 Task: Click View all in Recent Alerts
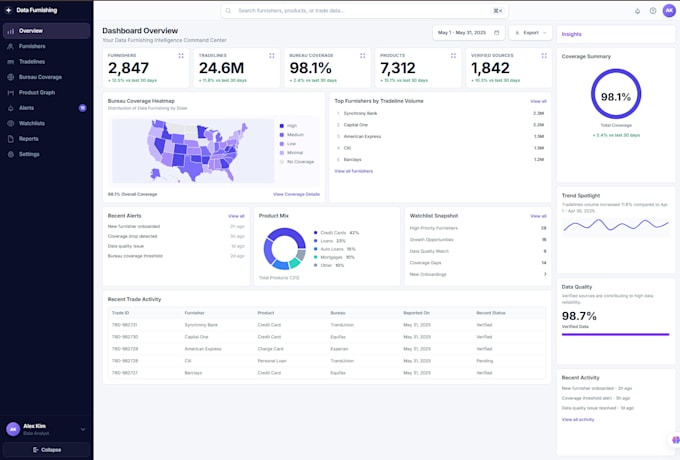tap(236, 216)
